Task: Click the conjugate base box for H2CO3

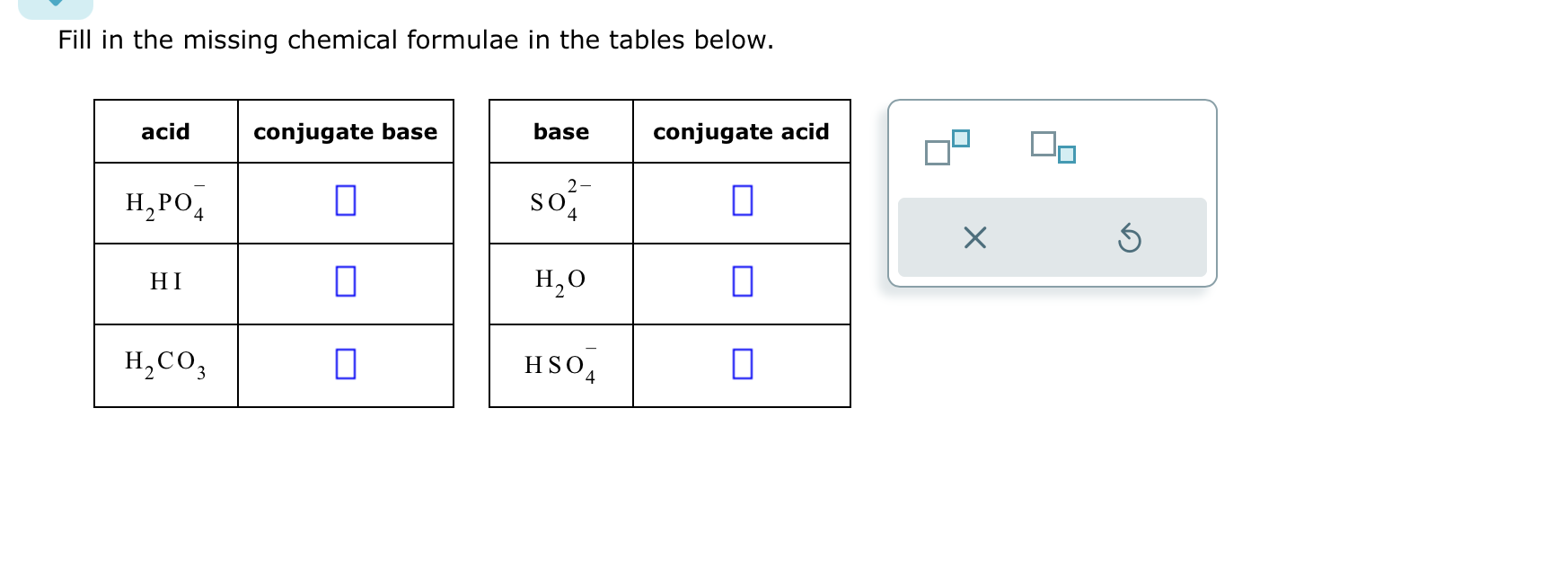Action: pyautogui.click(x=346, y=365)
